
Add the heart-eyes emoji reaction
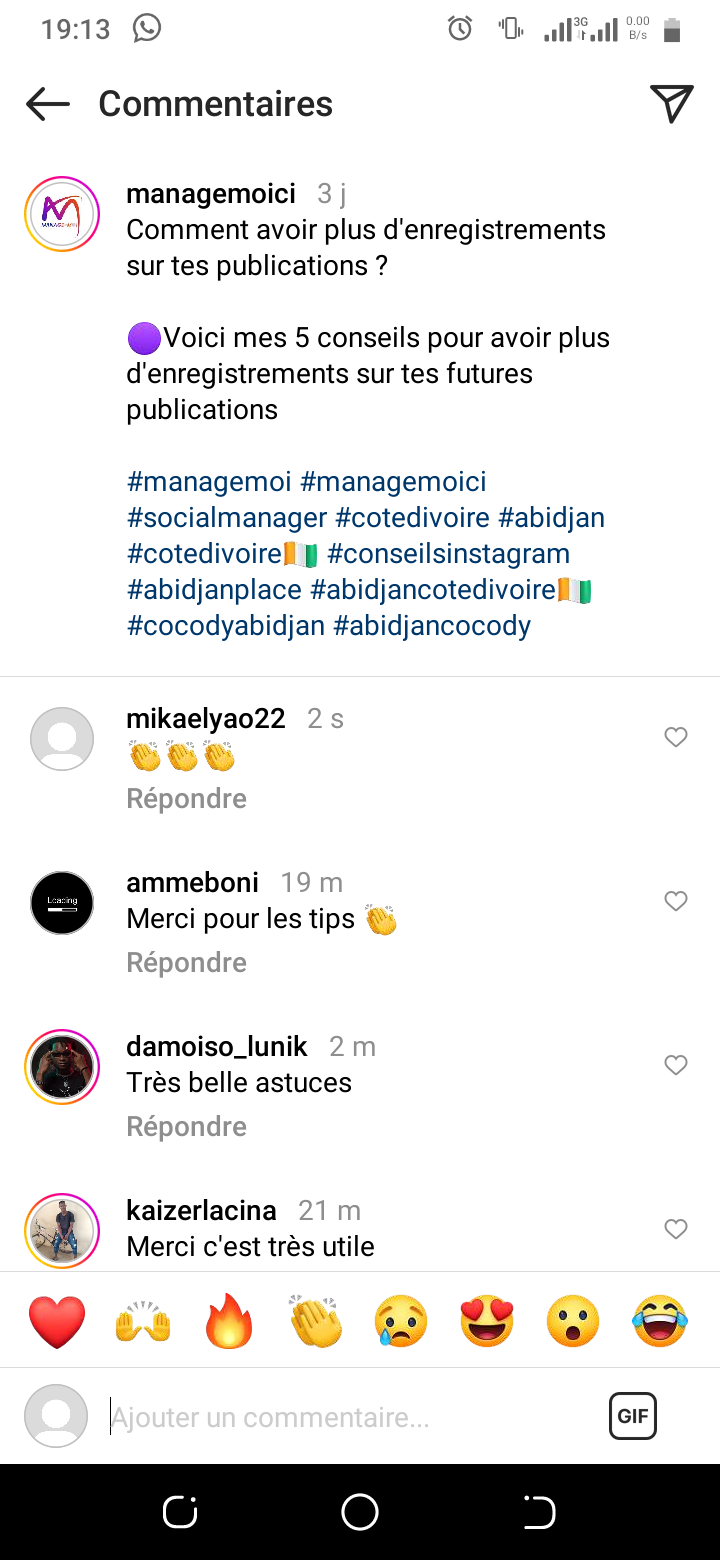pyautogui.click(x=487, y=1321)
